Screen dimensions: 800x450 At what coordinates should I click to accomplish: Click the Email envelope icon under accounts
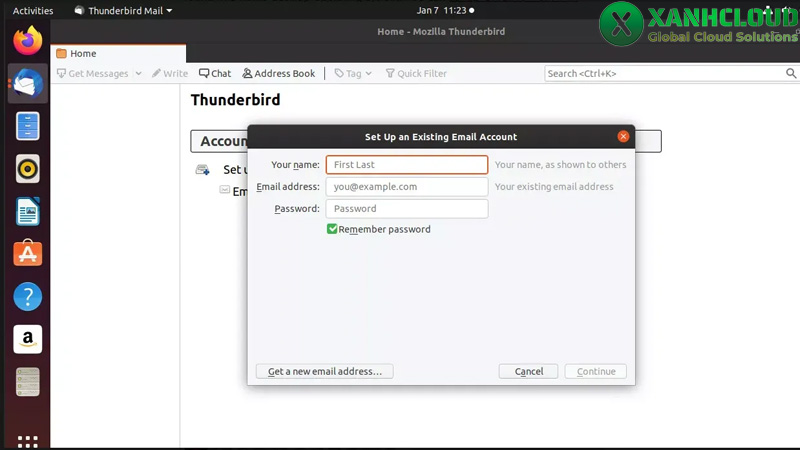[224, 189]
